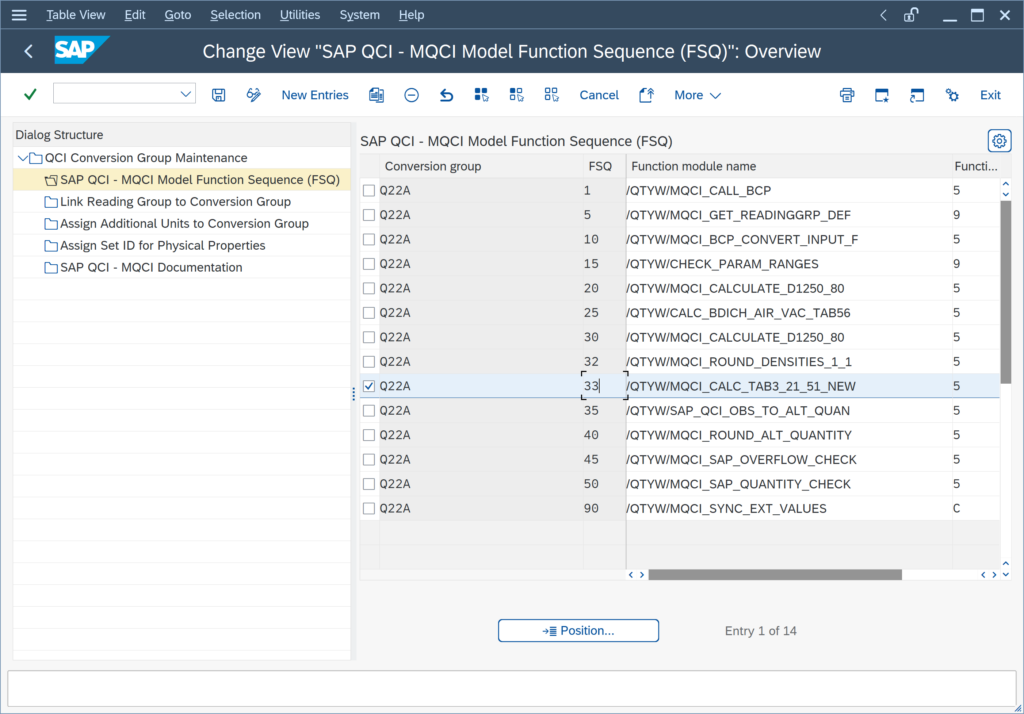Click the Select All icon
The width and height of the screenshot is (1024, 714).
point(481,95)
